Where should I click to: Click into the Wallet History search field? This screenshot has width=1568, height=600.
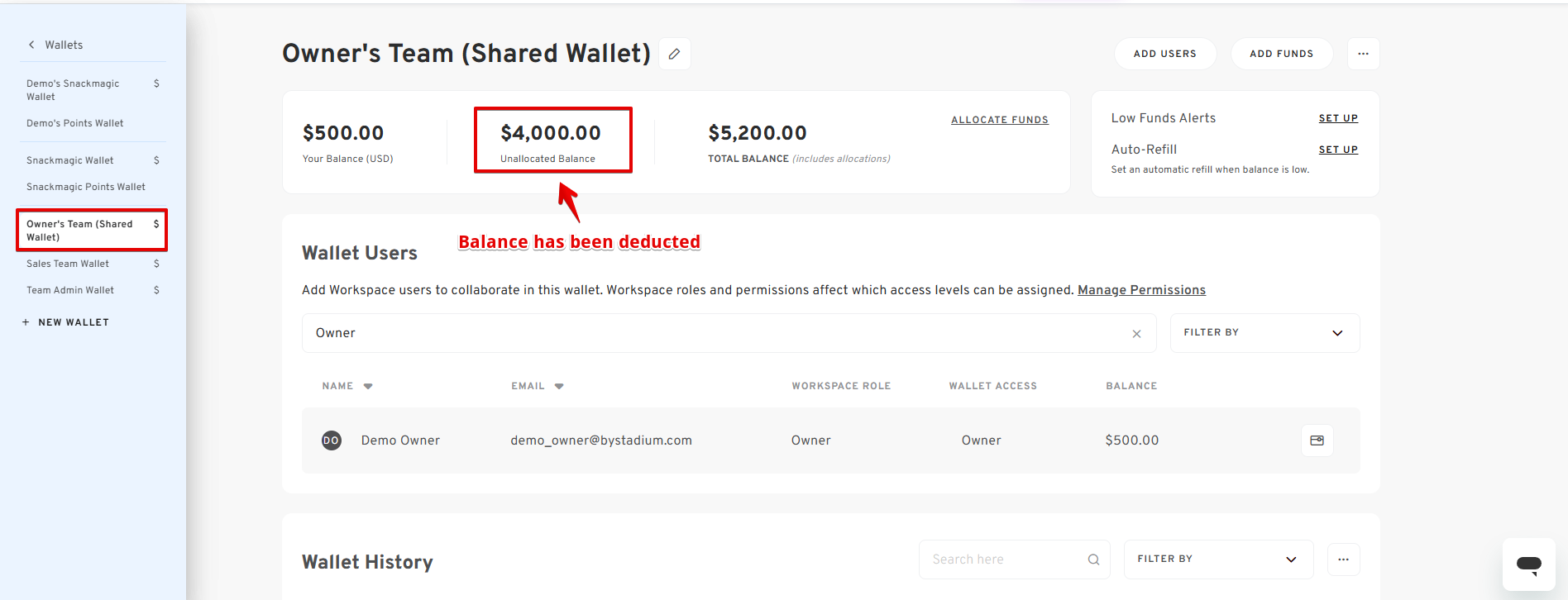tap(1001, 560)
